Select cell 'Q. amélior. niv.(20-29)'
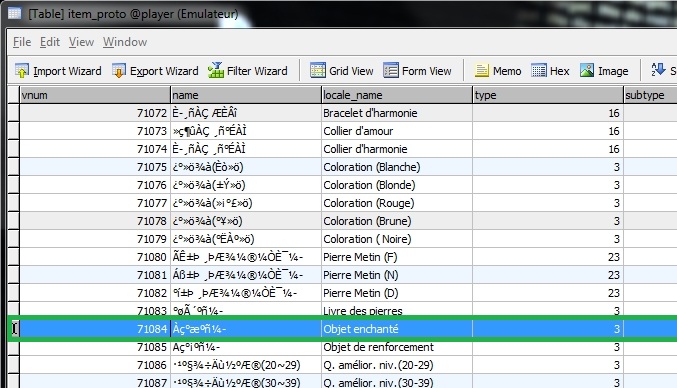This screenshot has width=677, height=388. tap(397, 365)
